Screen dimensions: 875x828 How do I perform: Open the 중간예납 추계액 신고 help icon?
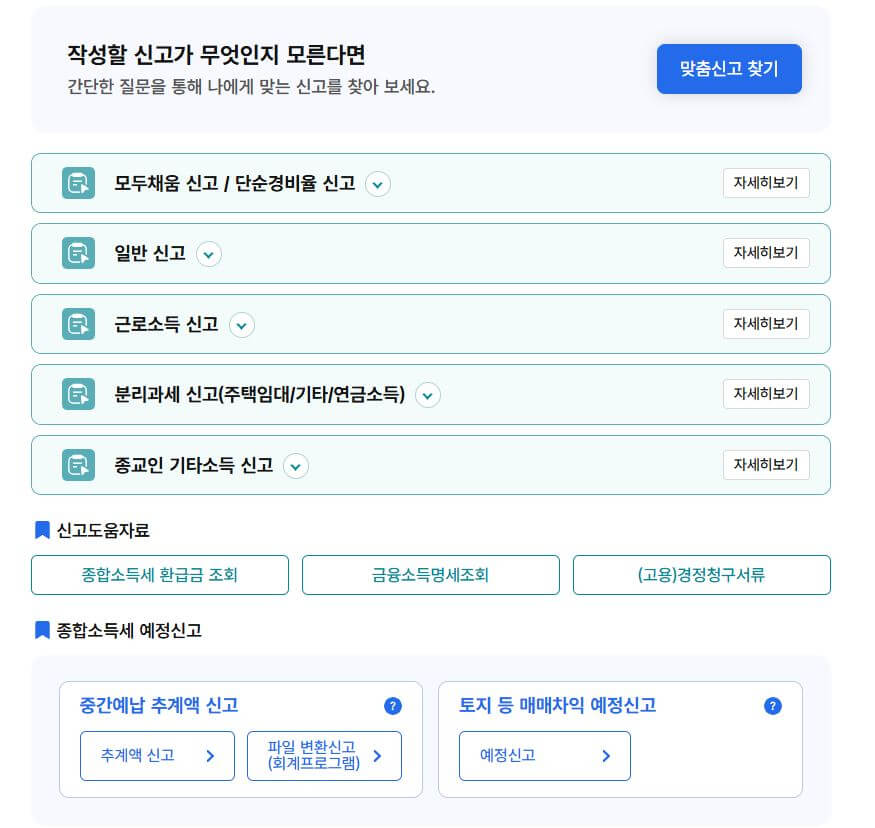[x=393, y=706]
